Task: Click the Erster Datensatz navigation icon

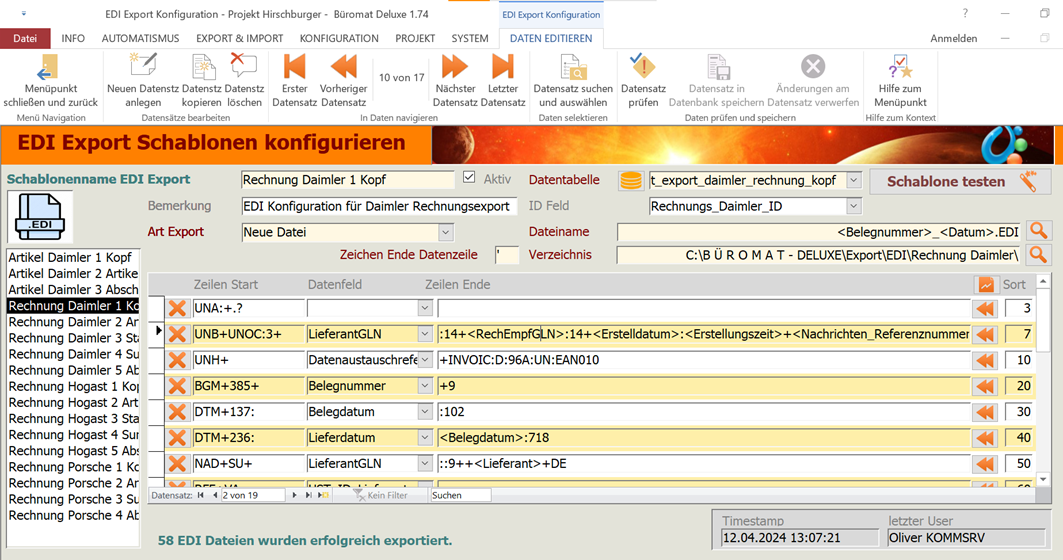Action: coord(294,67)
